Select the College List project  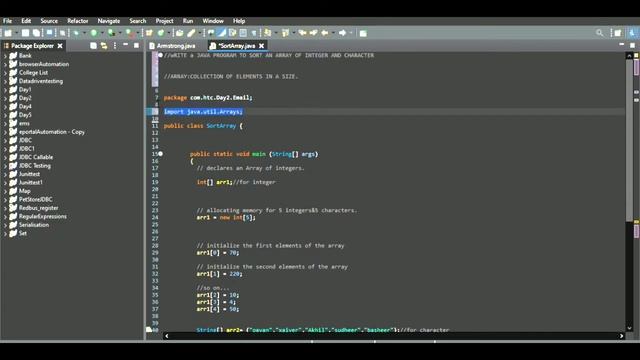[33, 73]
